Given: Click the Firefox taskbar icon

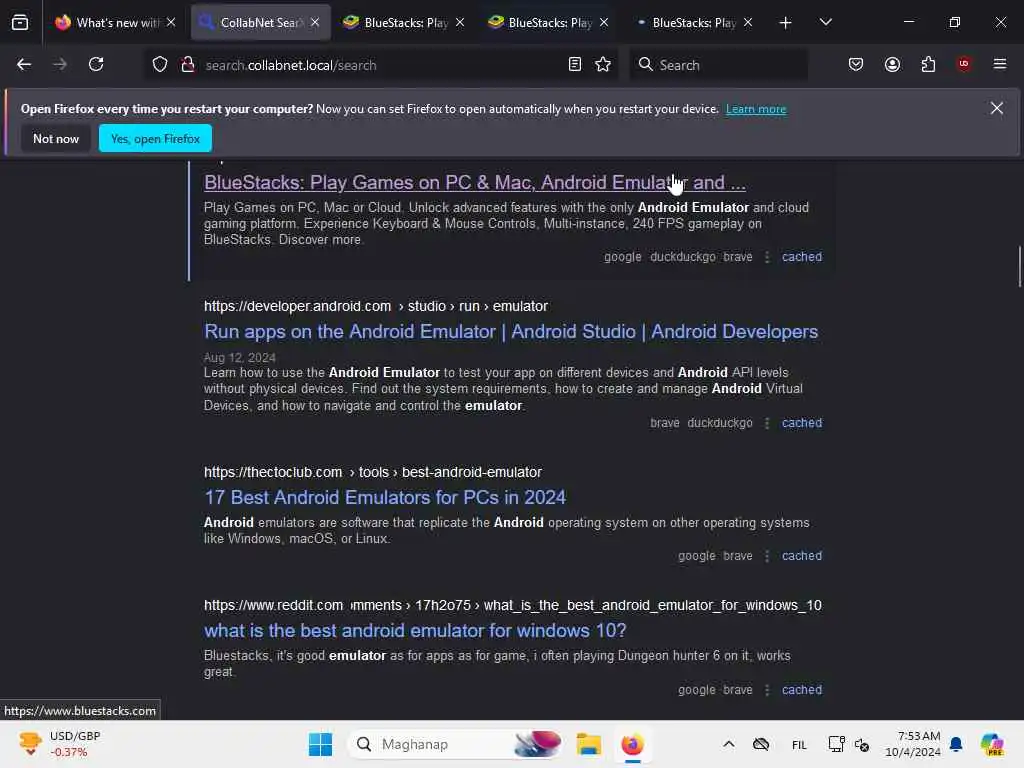Looking at the screenshot, I should [632, 744].
